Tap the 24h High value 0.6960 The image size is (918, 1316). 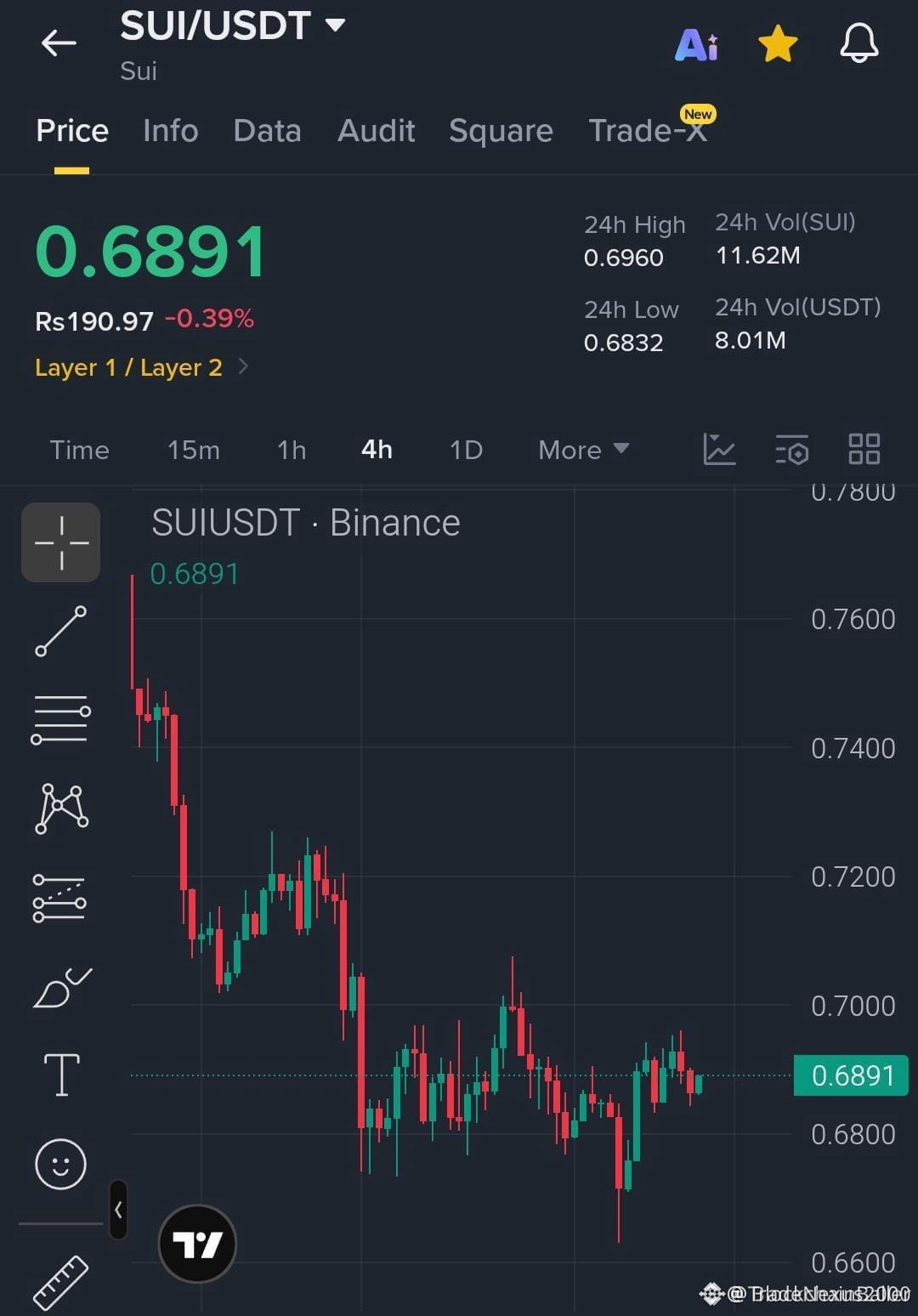623,258
